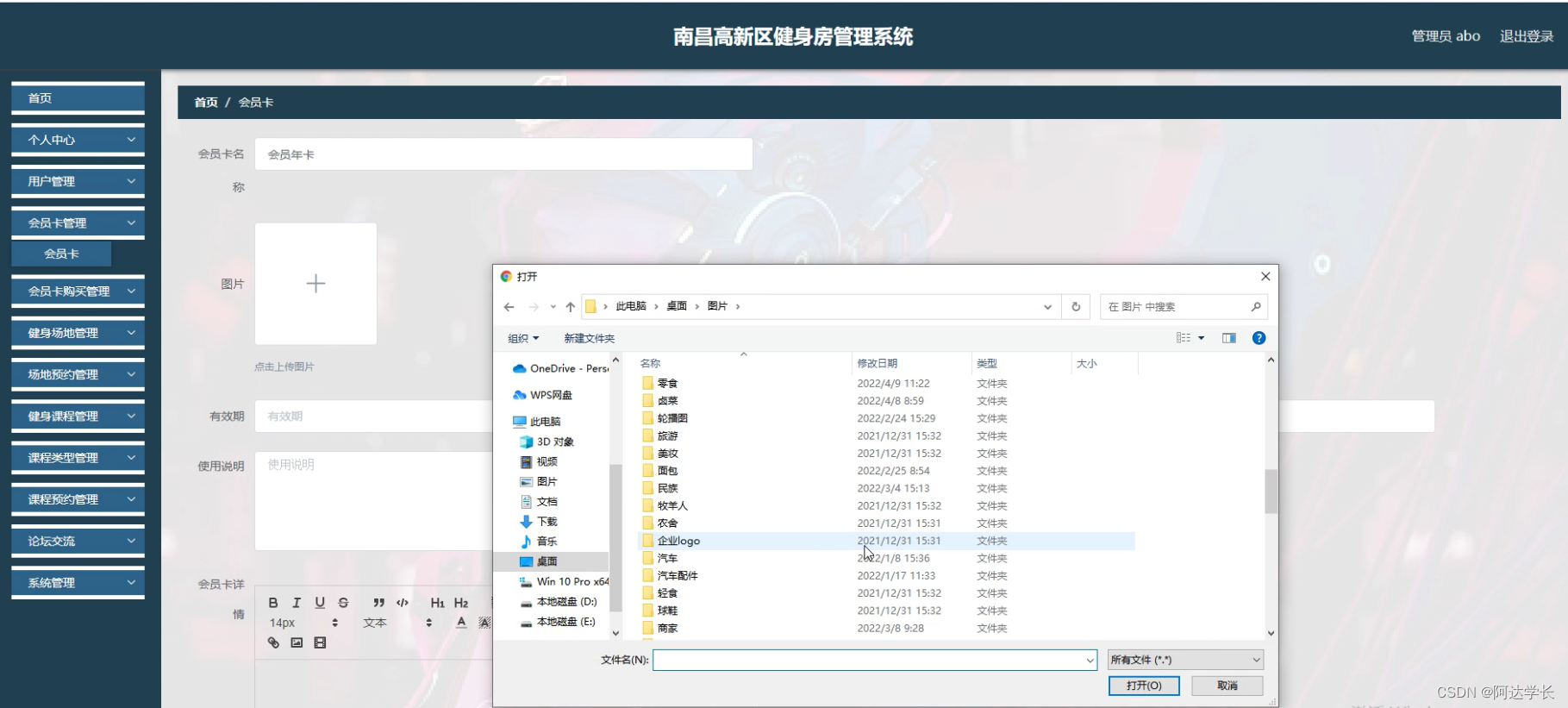The width and height of the screenshot is (1568, 708).
Task: Select WPS网盘 in the navigation pane
Action: [542, 395]
